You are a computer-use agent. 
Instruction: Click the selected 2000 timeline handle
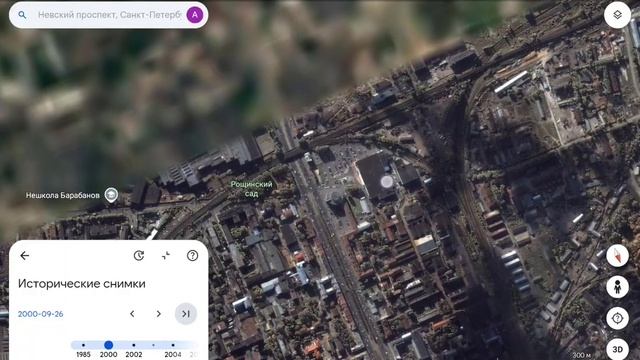[x=108, y=345]
